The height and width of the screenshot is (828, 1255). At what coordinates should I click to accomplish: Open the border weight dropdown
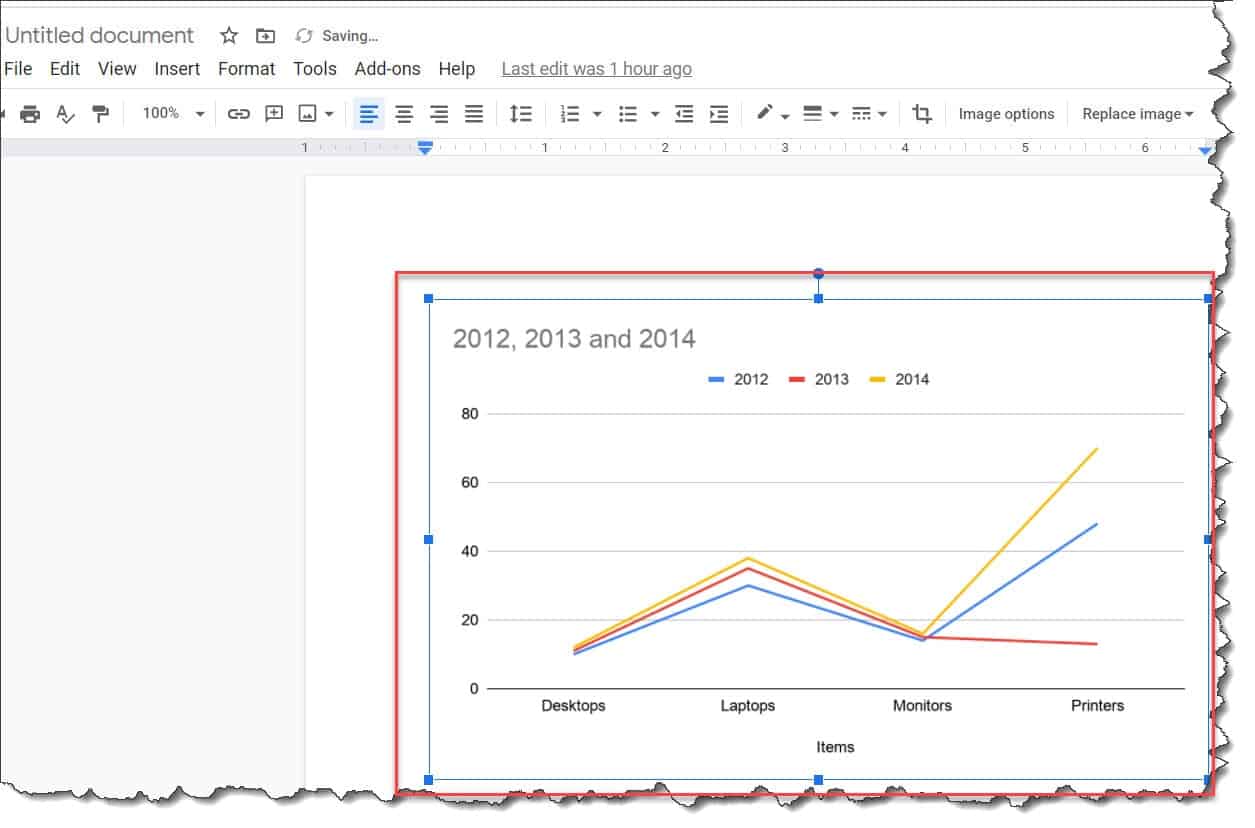(x=820, y=113)
